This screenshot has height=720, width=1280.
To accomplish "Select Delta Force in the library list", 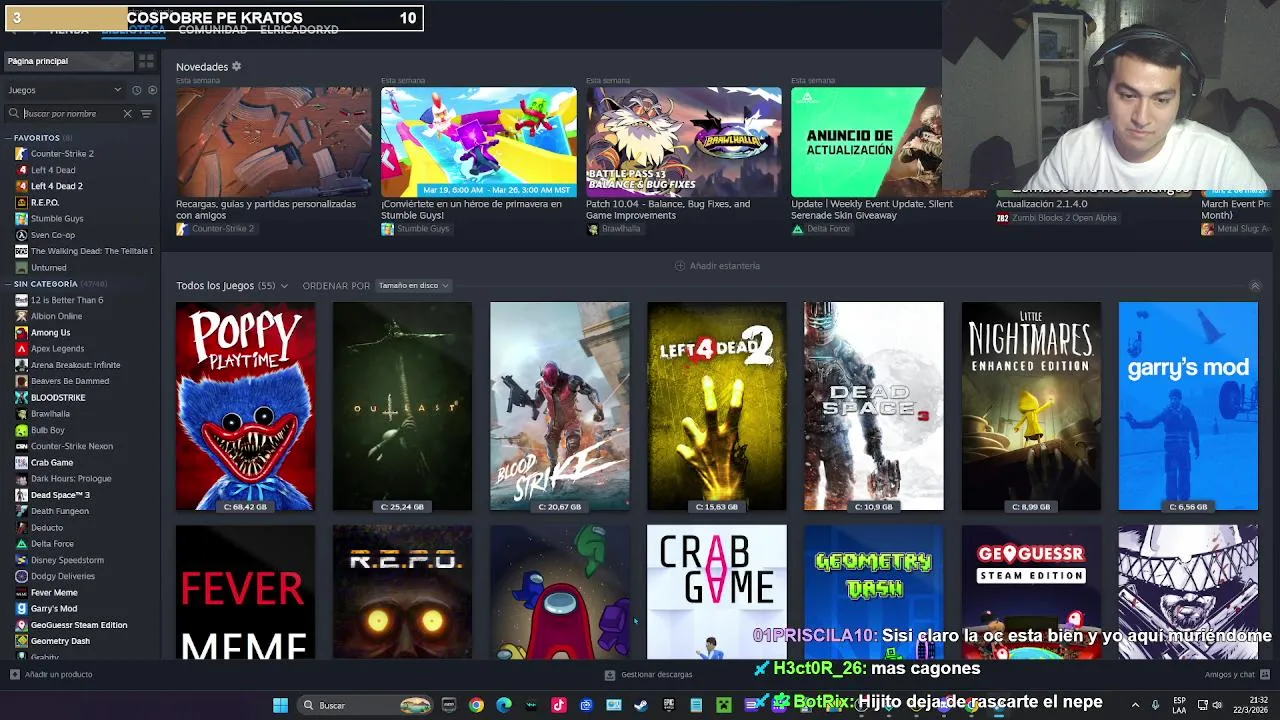I will [52, 543].
